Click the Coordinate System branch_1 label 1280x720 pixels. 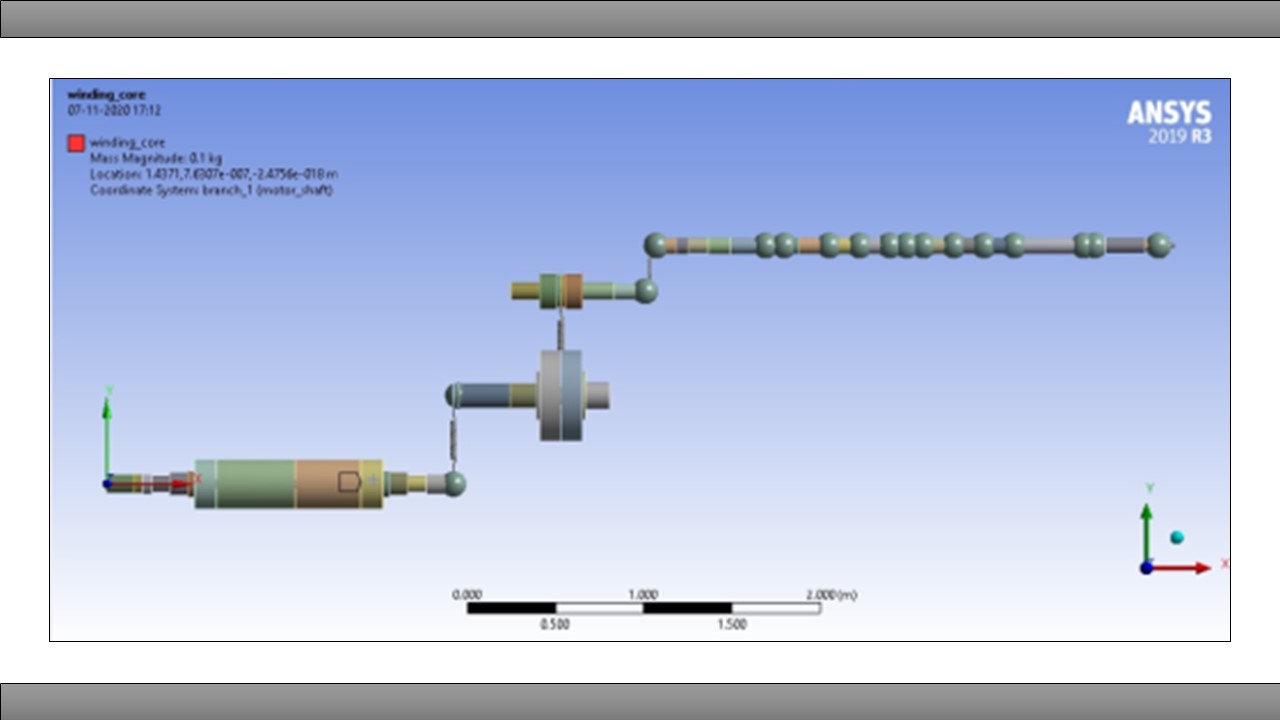click(211, 190)
